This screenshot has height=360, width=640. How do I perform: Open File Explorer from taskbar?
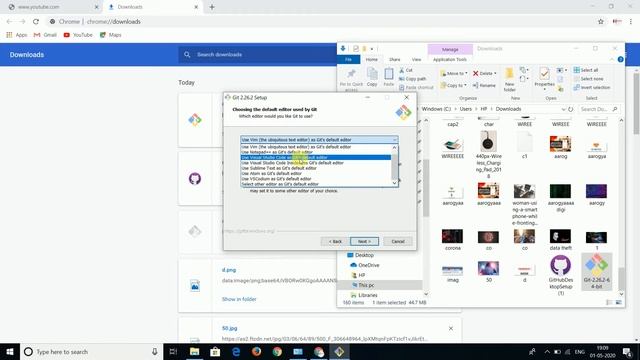coord(195,351)
